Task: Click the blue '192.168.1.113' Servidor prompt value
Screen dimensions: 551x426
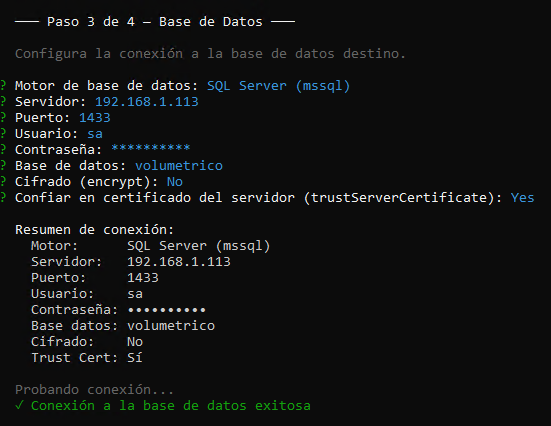Action: [147, 102]
